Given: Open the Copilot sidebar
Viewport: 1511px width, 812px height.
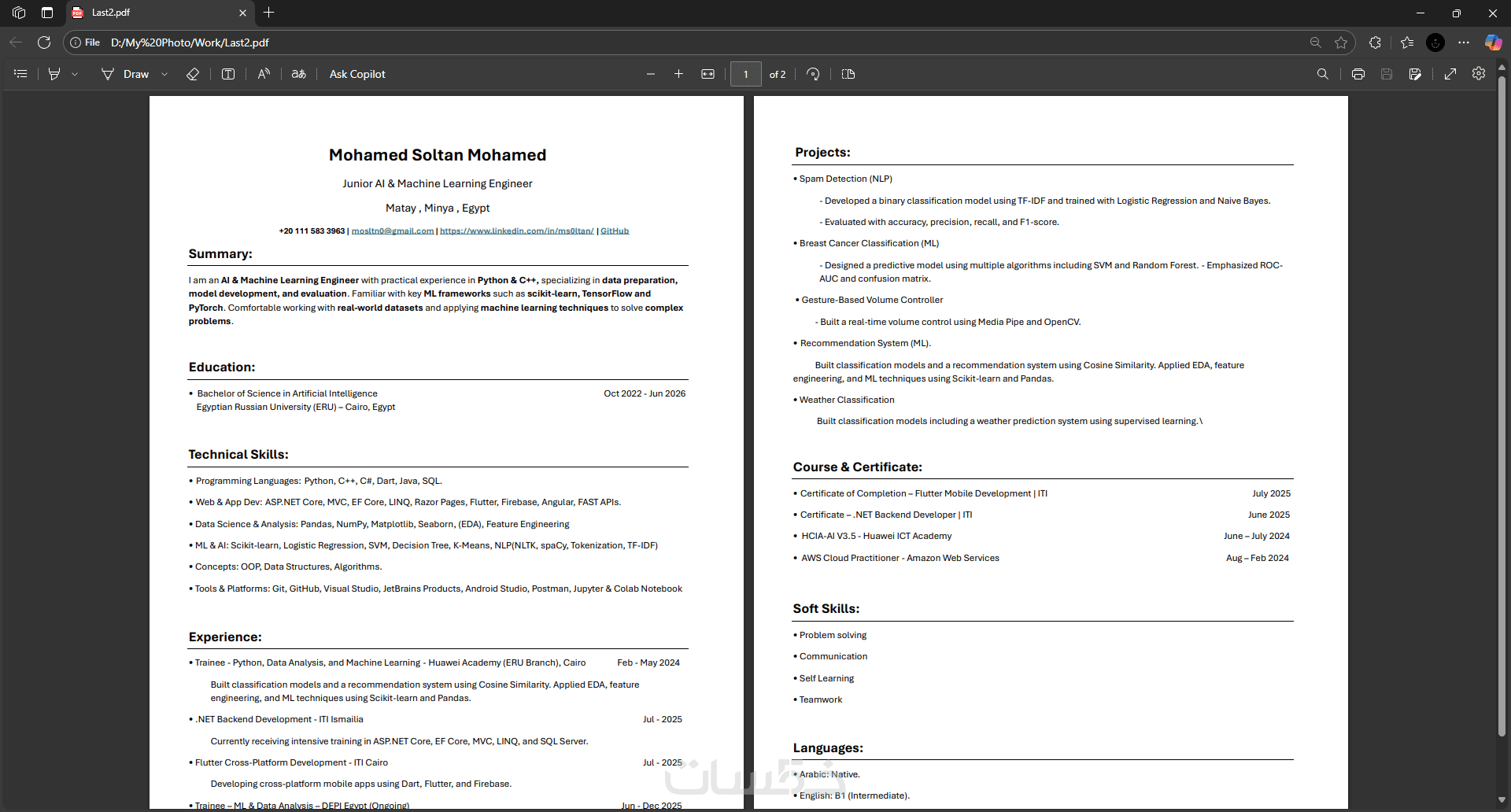Looking at the screenshot, I should point(1493,42).
